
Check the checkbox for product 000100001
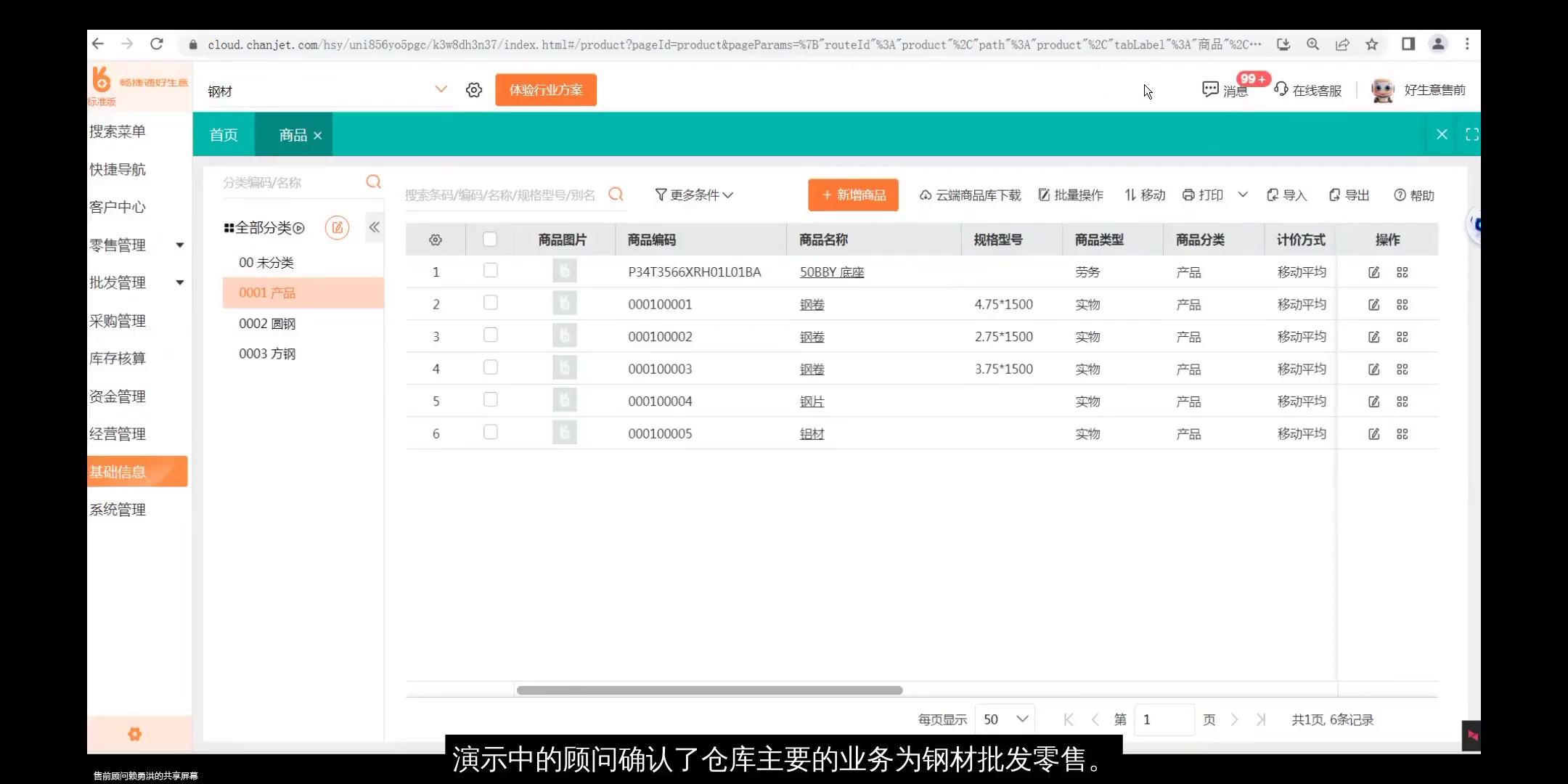click(x=491, y=304)
